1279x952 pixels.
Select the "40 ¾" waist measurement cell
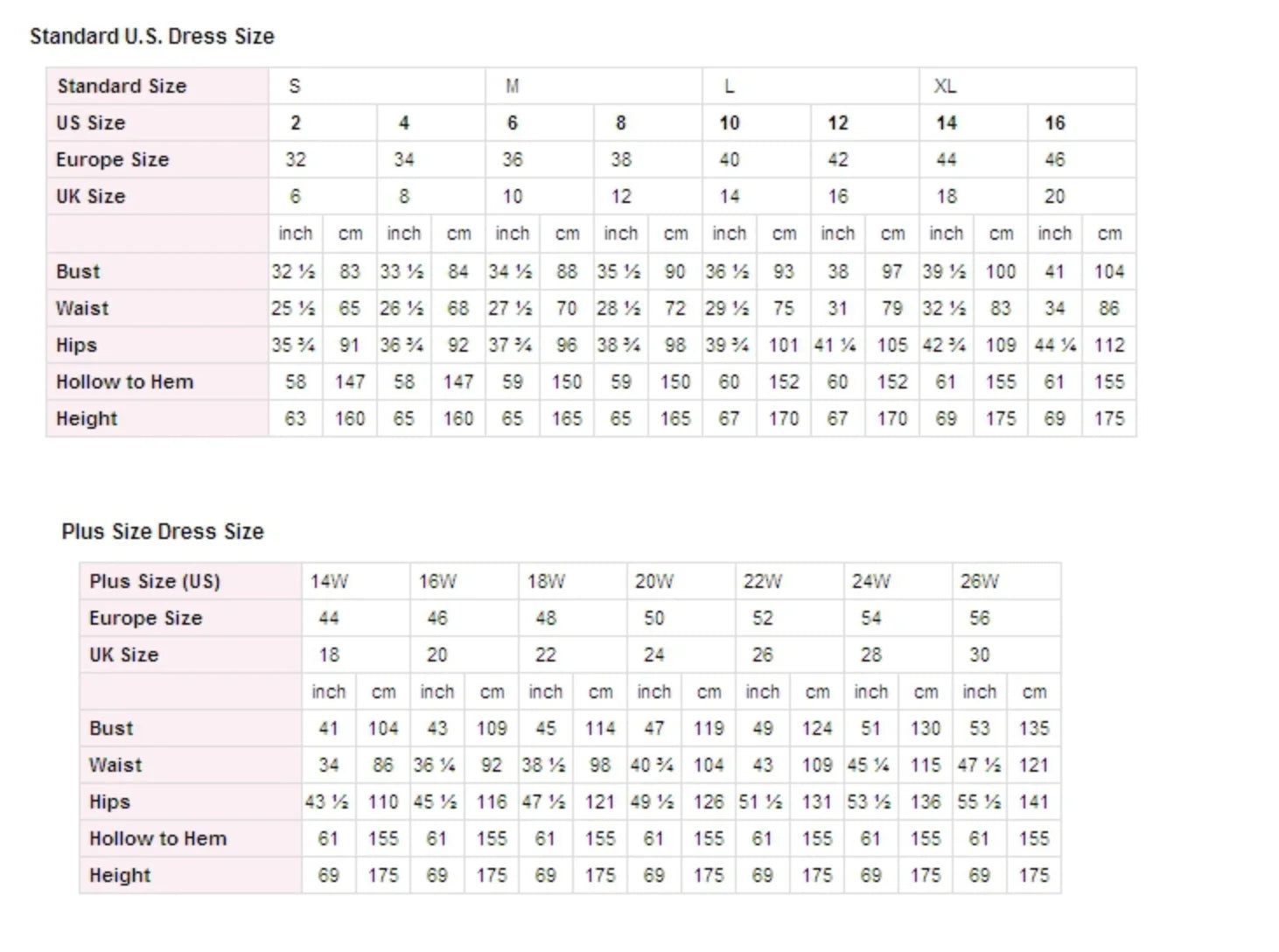tap(653, 765)
